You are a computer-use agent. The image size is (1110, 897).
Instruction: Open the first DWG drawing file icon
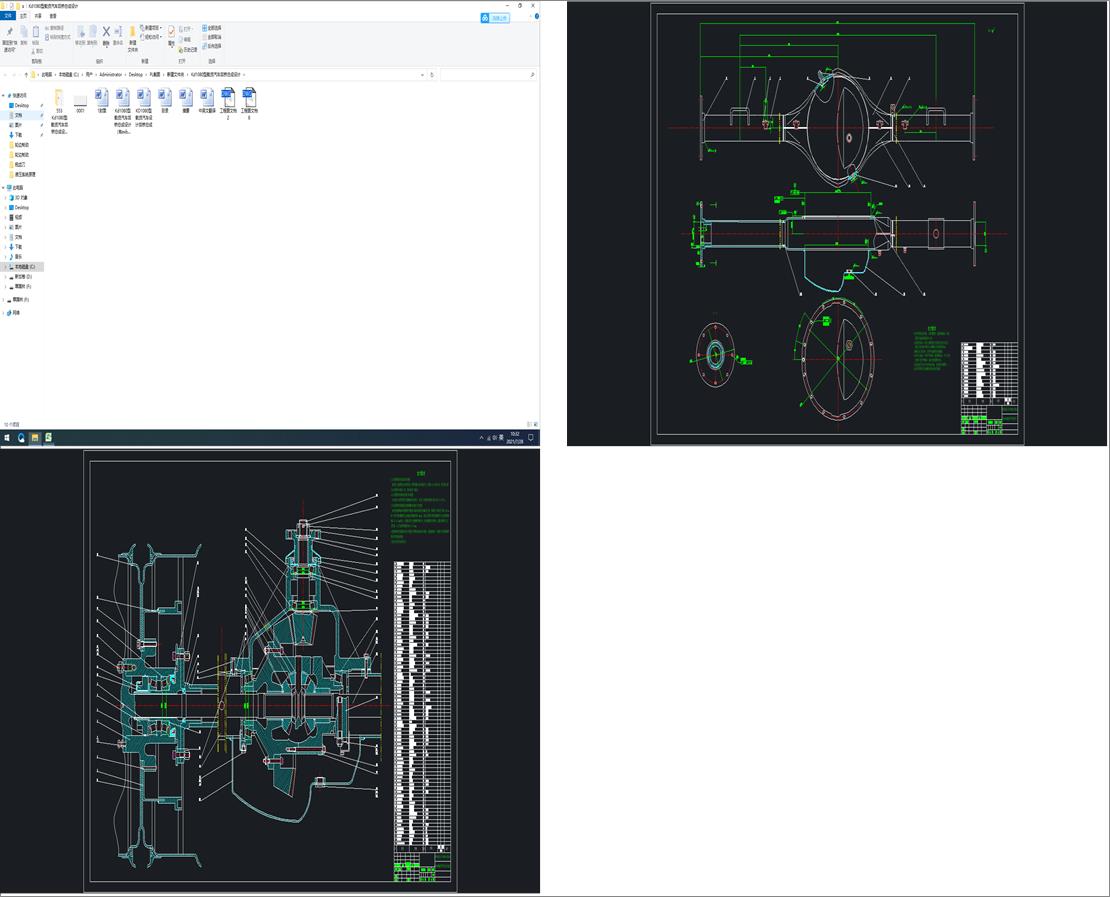coord(228,97)
